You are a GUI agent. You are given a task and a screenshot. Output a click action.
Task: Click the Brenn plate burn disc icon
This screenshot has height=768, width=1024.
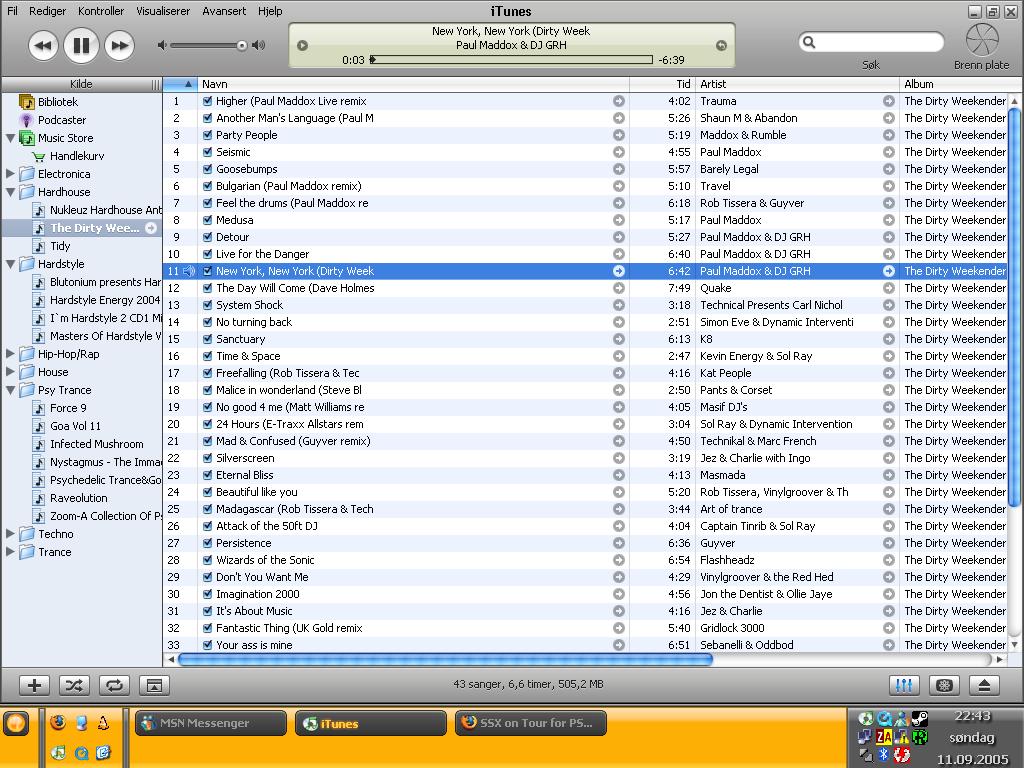point(982,40)
